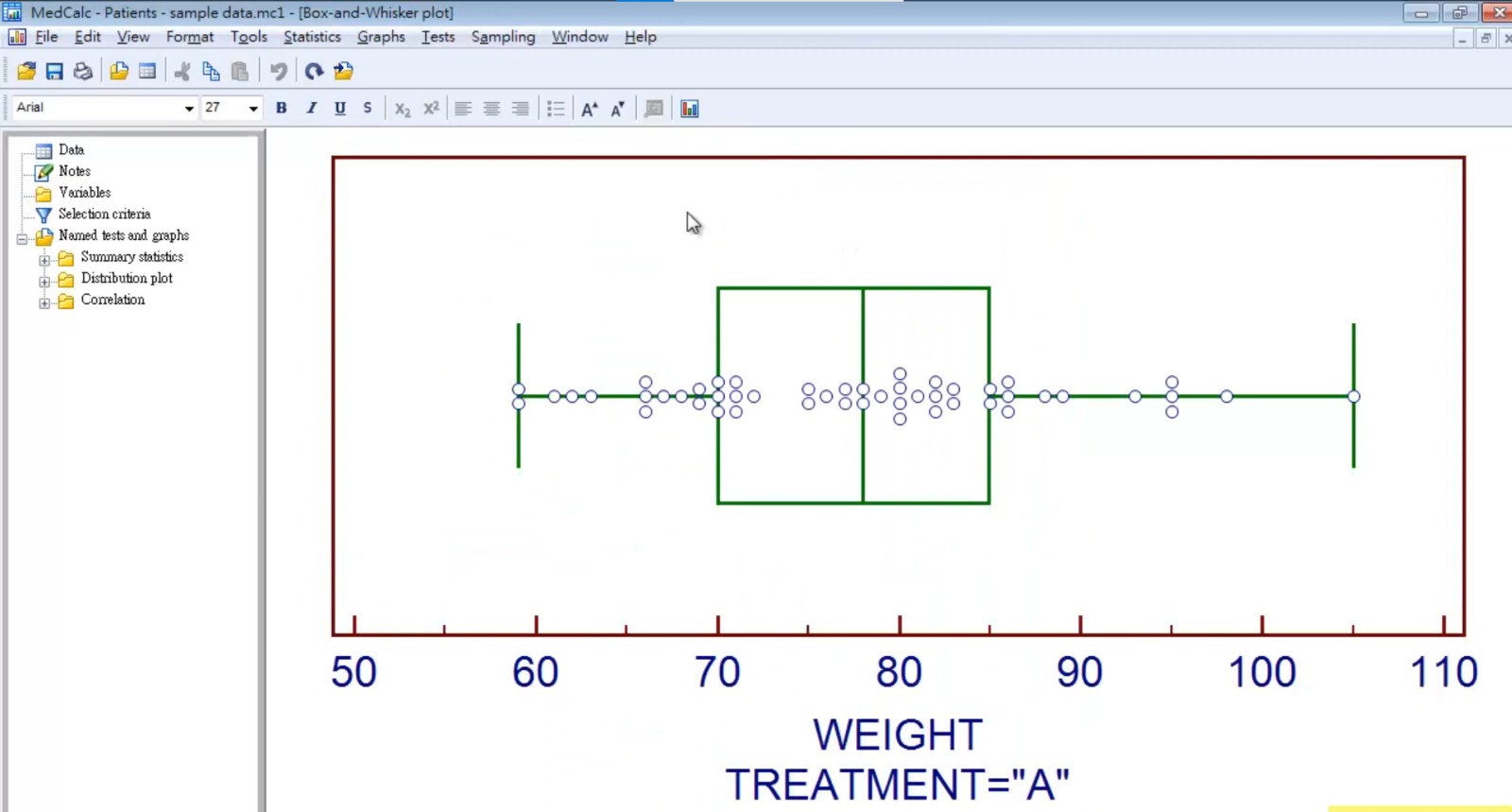Restore the inner plot document window
This screenshot has width=1512, height=812.
coord(1486,39)
